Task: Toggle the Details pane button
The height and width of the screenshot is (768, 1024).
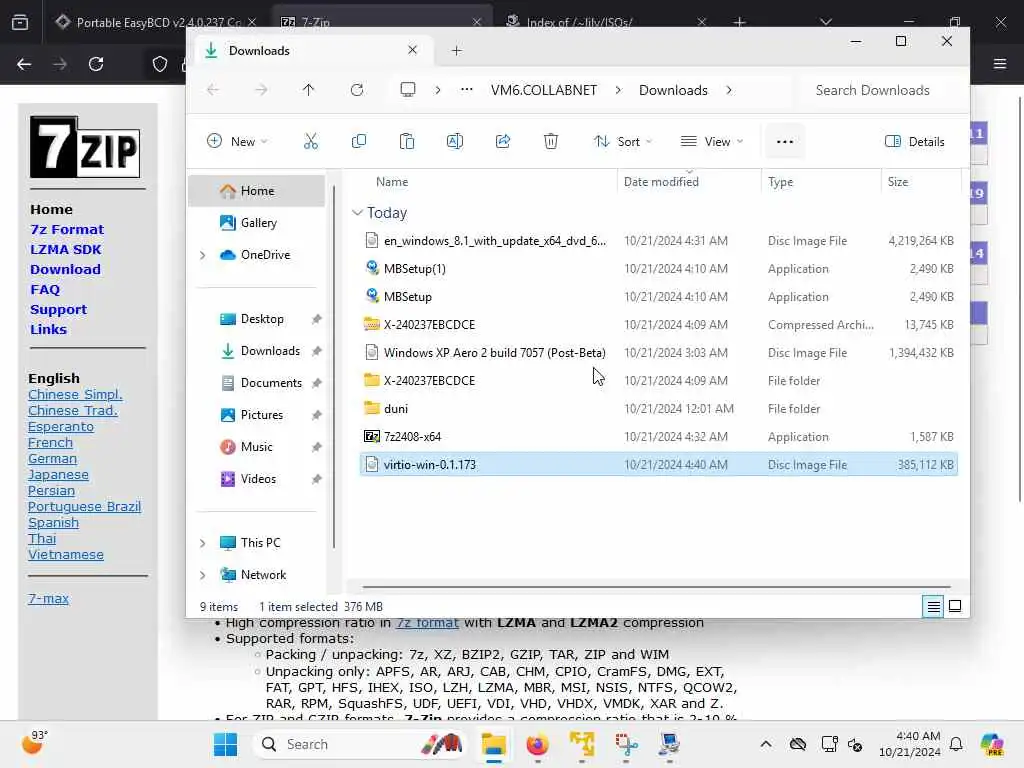Action: coord(914,141)
